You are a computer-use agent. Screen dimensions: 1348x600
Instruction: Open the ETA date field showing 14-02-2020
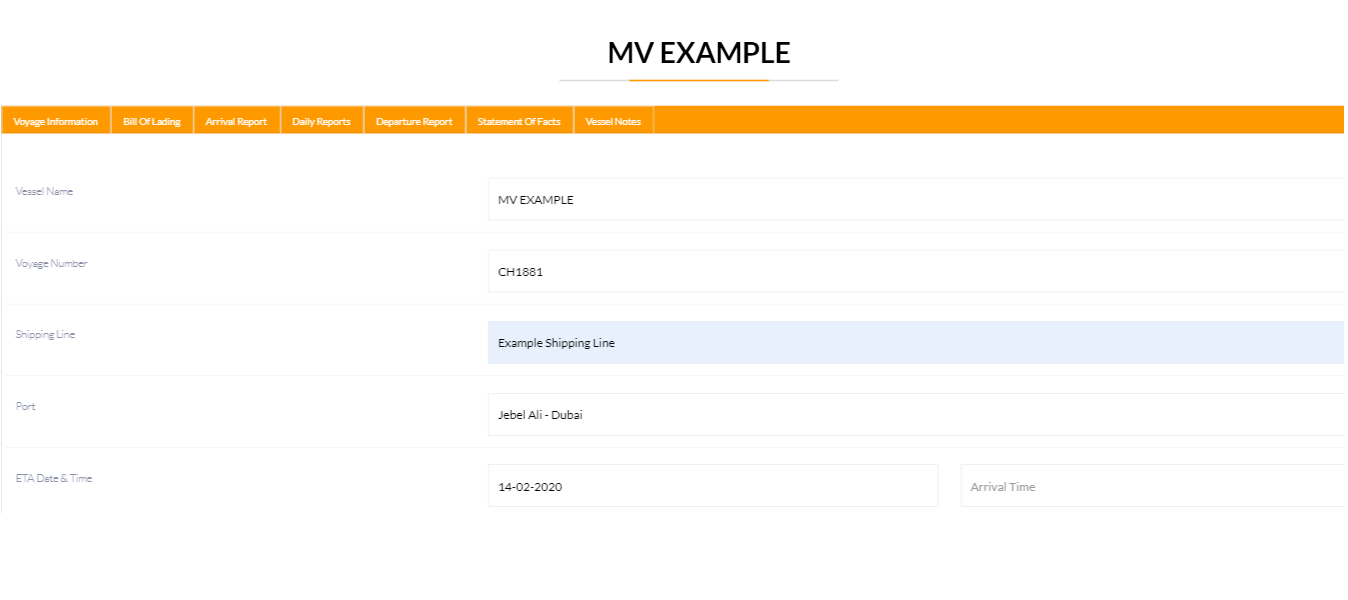pyautogui.click(x=712, y=487)
